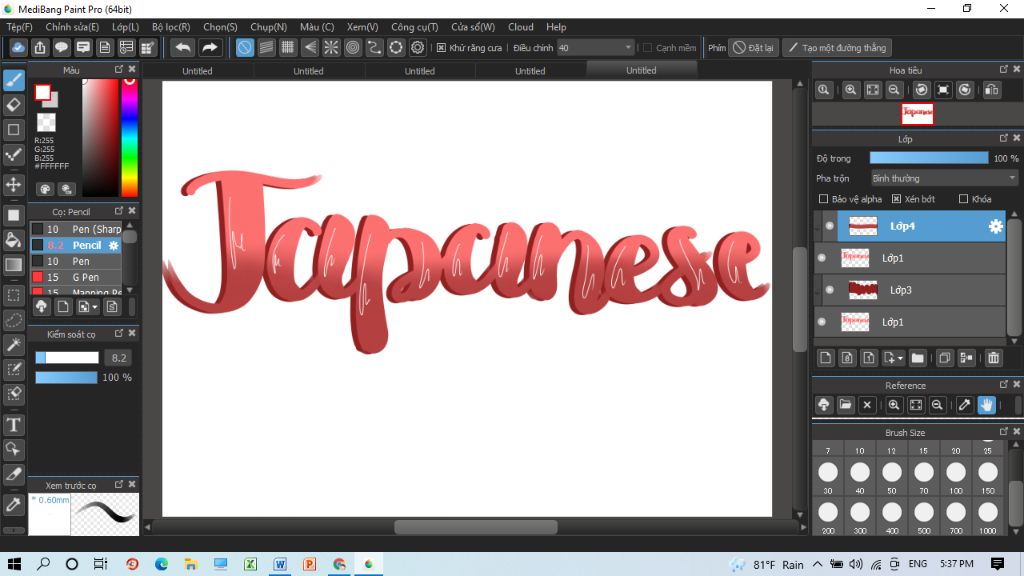Open Lớp4 layer settings gear
The image size is (1024, 576).
(x=995, y=226)
